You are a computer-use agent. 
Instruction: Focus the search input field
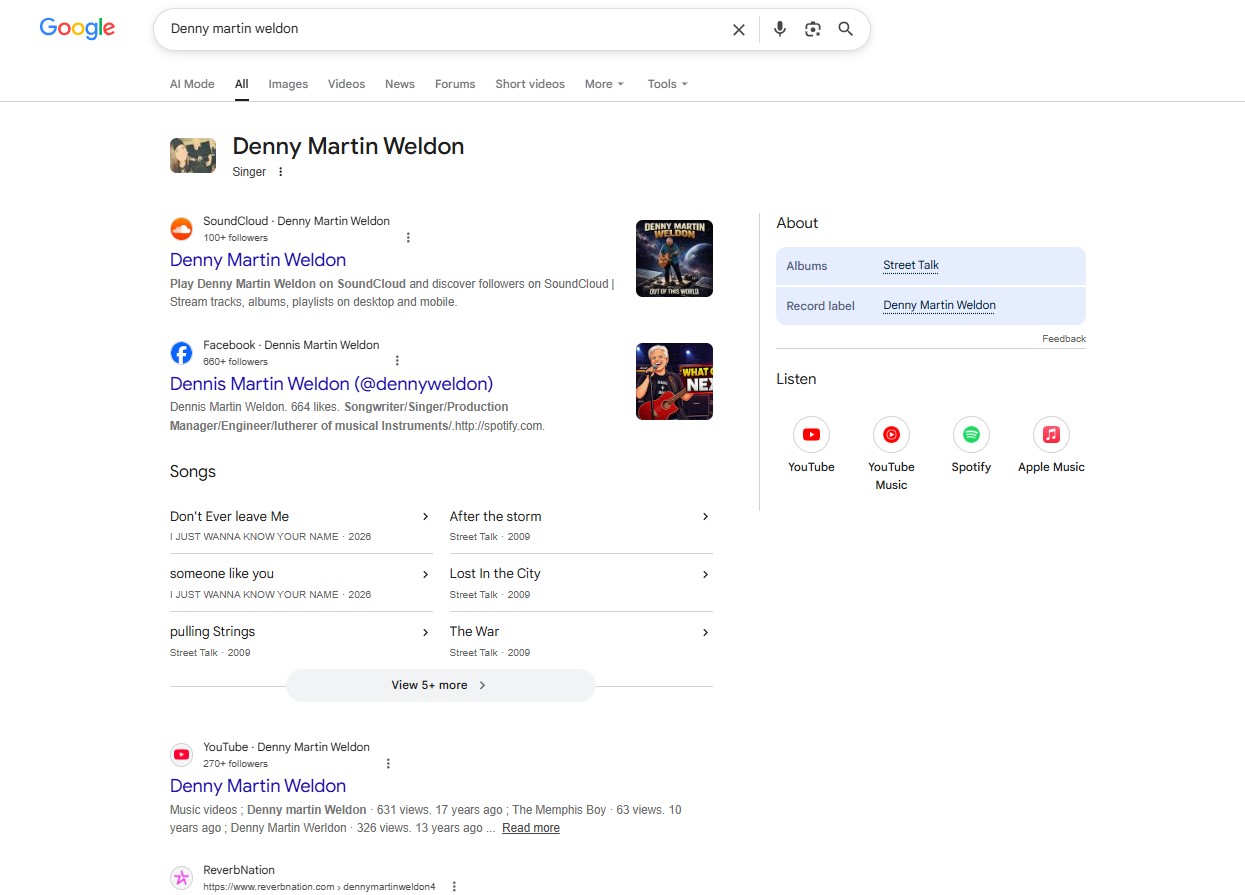(x=445, y=29)
